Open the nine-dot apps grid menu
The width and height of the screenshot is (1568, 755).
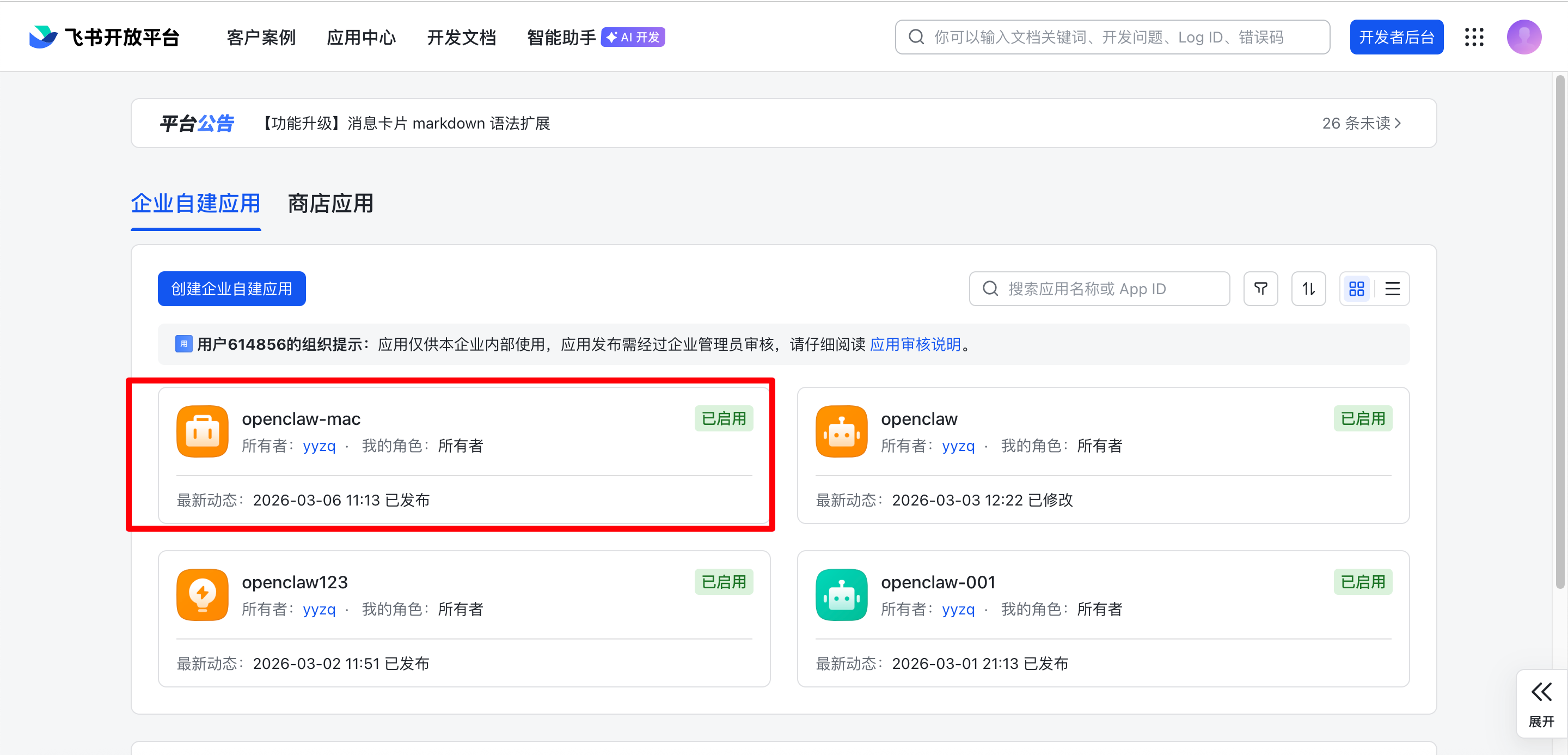click(1474, 37)
